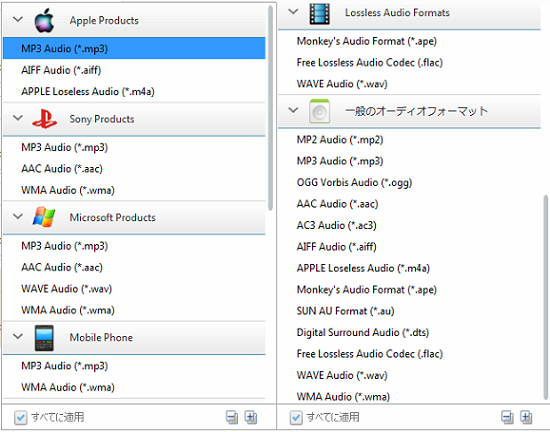Image resolution: width=550 pixels, height=432 pixels.
Task: Click the disc icon beside 一般のオーディオフォーマット
Action: 320,112
